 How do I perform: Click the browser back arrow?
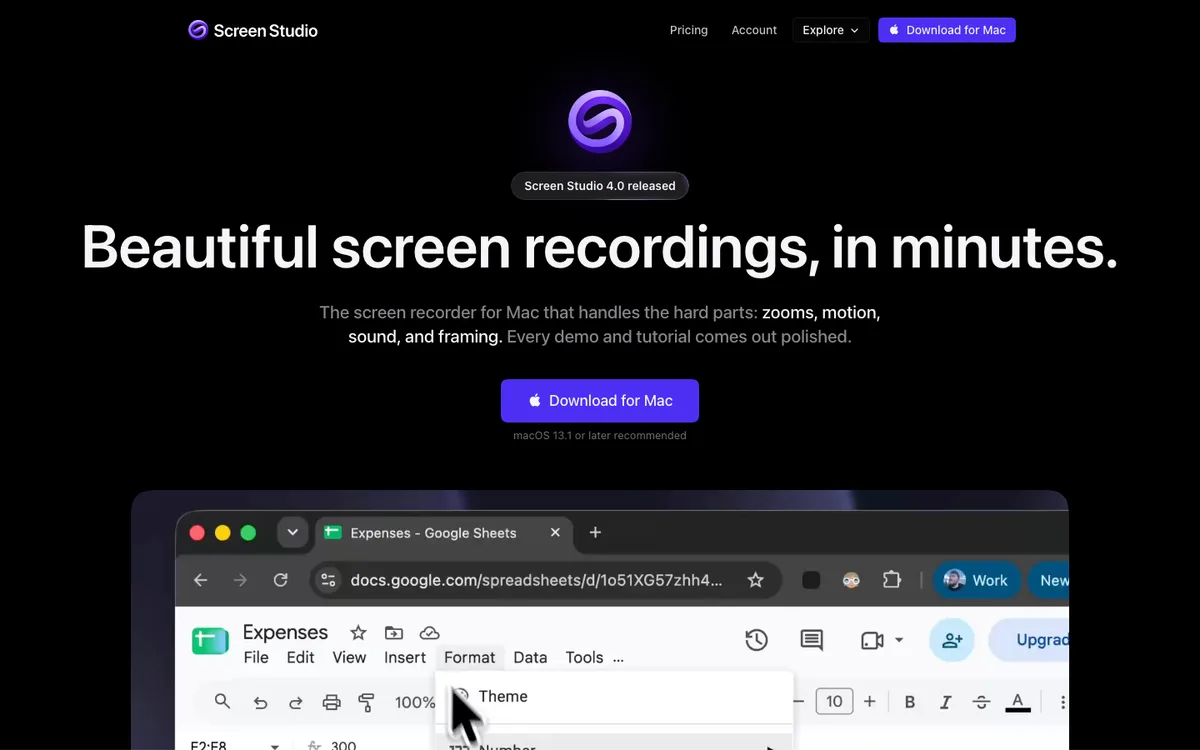(201, 580)
